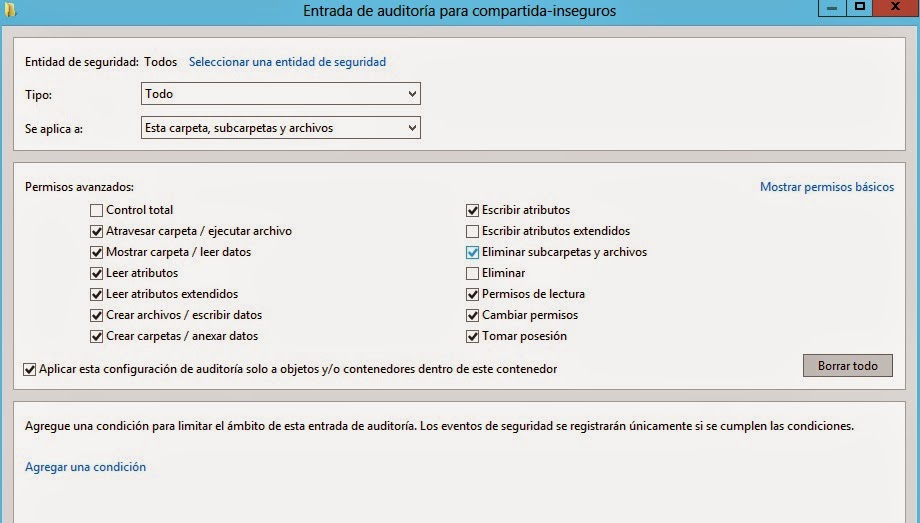Screen dimensions: 920x523
Task: Click Agregar una condición link
Action: coord(85,467)
